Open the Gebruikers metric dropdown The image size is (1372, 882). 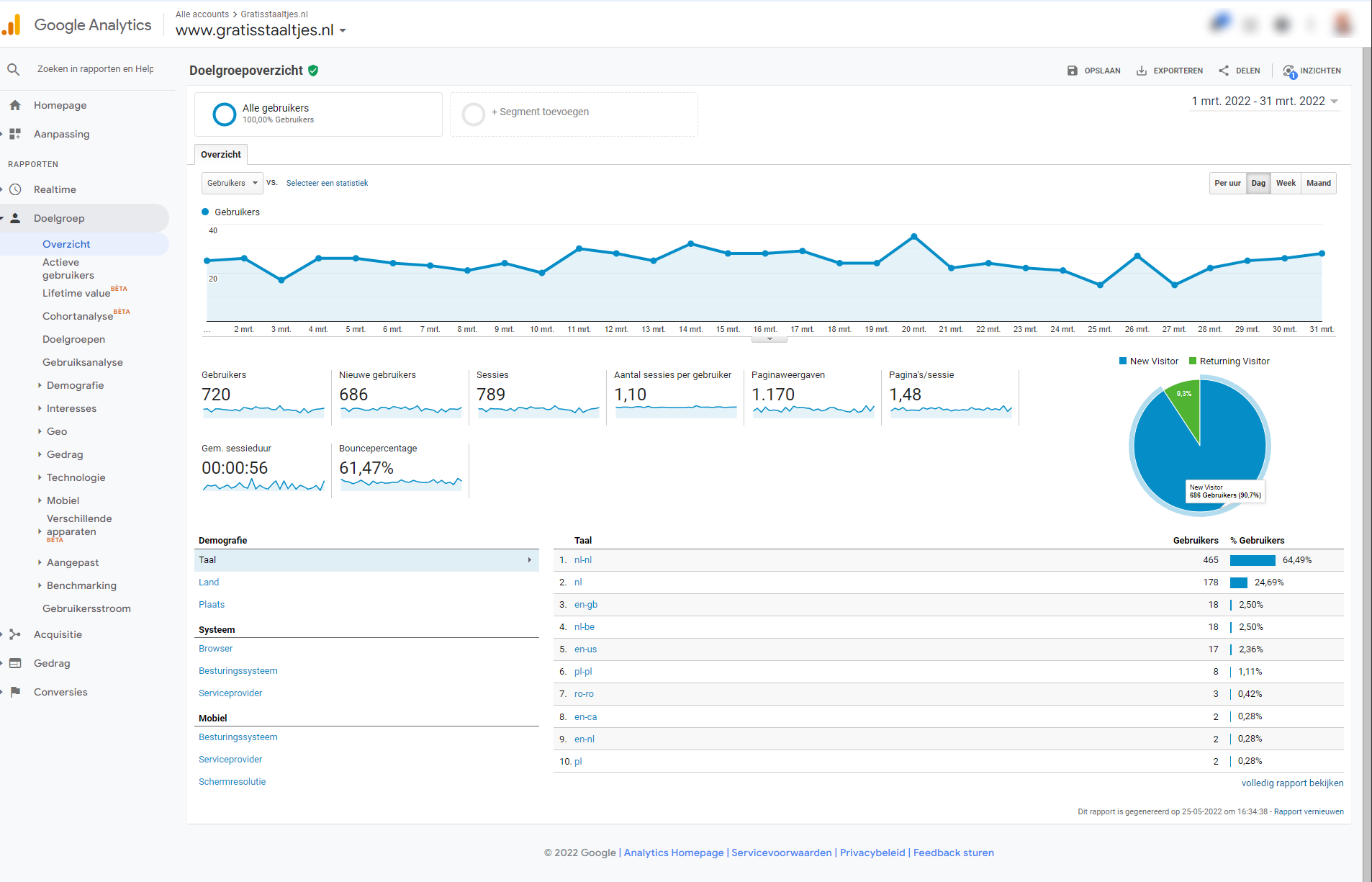[x=232, y=183]
